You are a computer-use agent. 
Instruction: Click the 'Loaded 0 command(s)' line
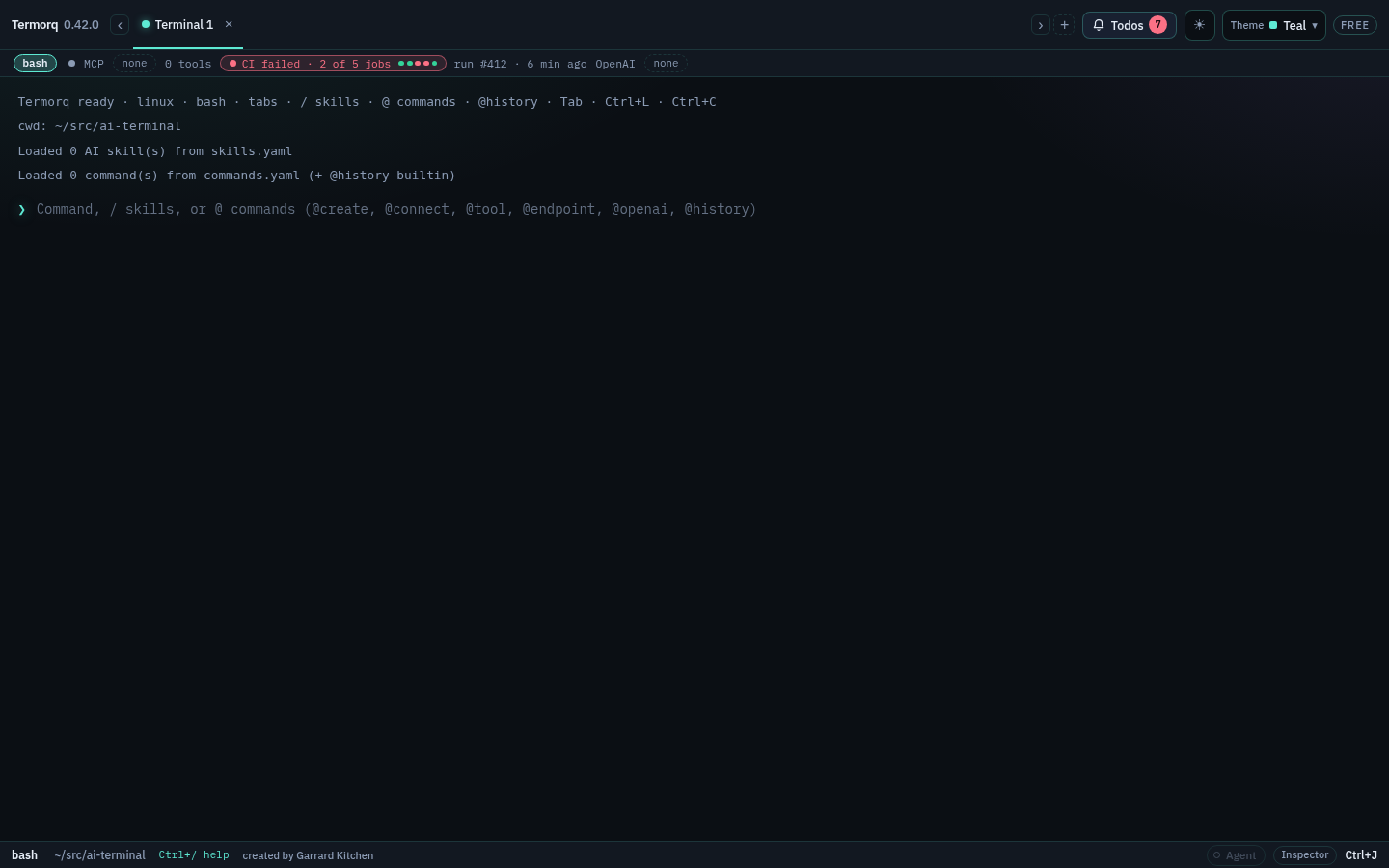point(236,176)
